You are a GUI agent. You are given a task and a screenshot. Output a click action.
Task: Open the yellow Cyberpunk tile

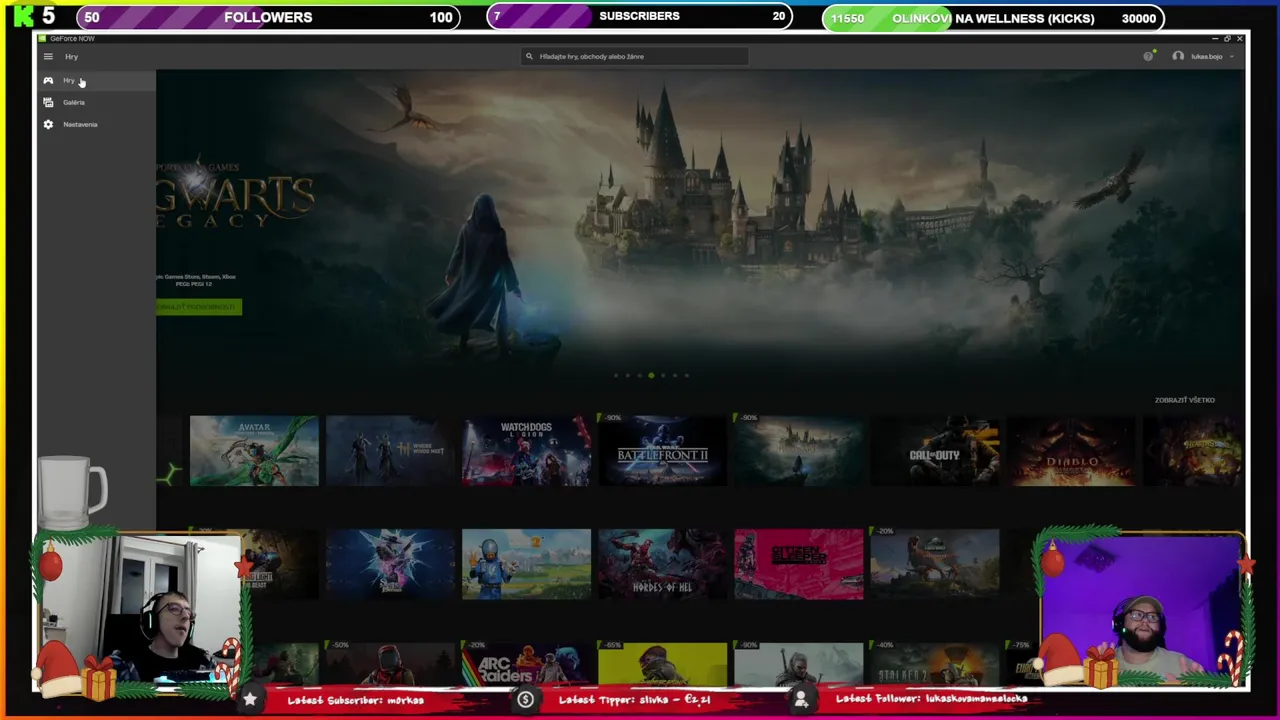(662, 665)
